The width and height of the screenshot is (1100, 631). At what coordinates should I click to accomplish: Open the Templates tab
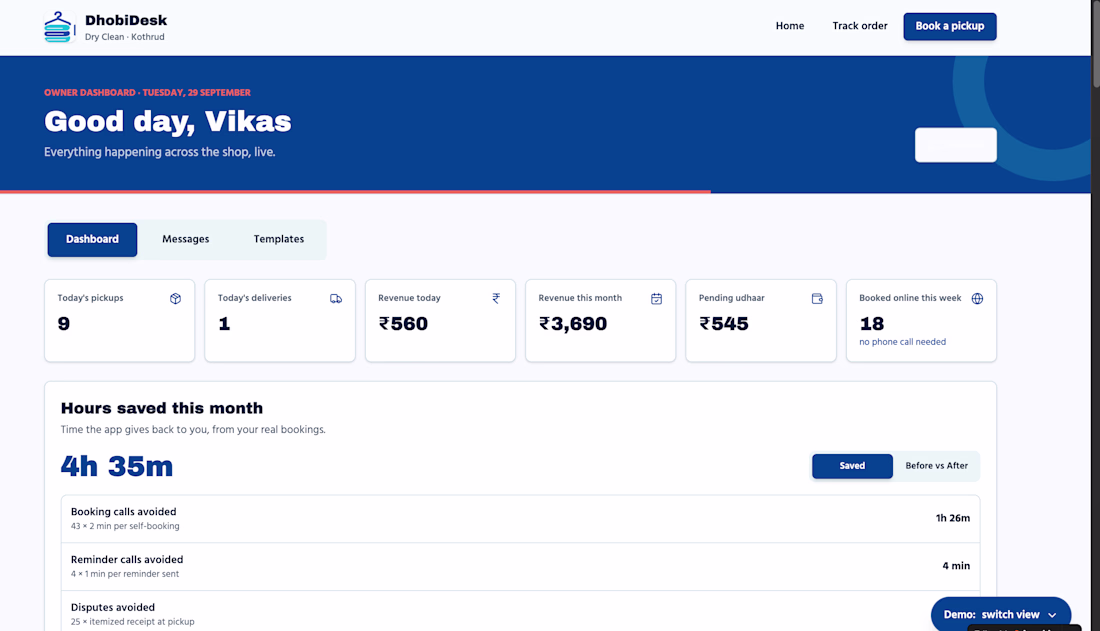pyautogui.click(x=279, y=239)
